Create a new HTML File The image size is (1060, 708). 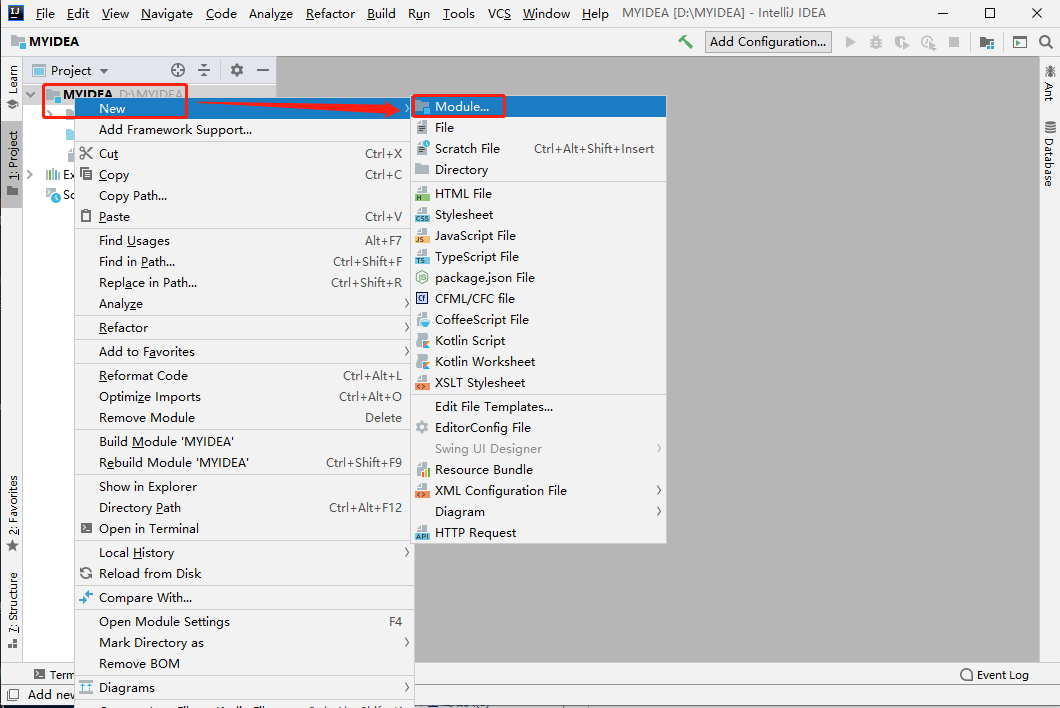tap(539, 193)
